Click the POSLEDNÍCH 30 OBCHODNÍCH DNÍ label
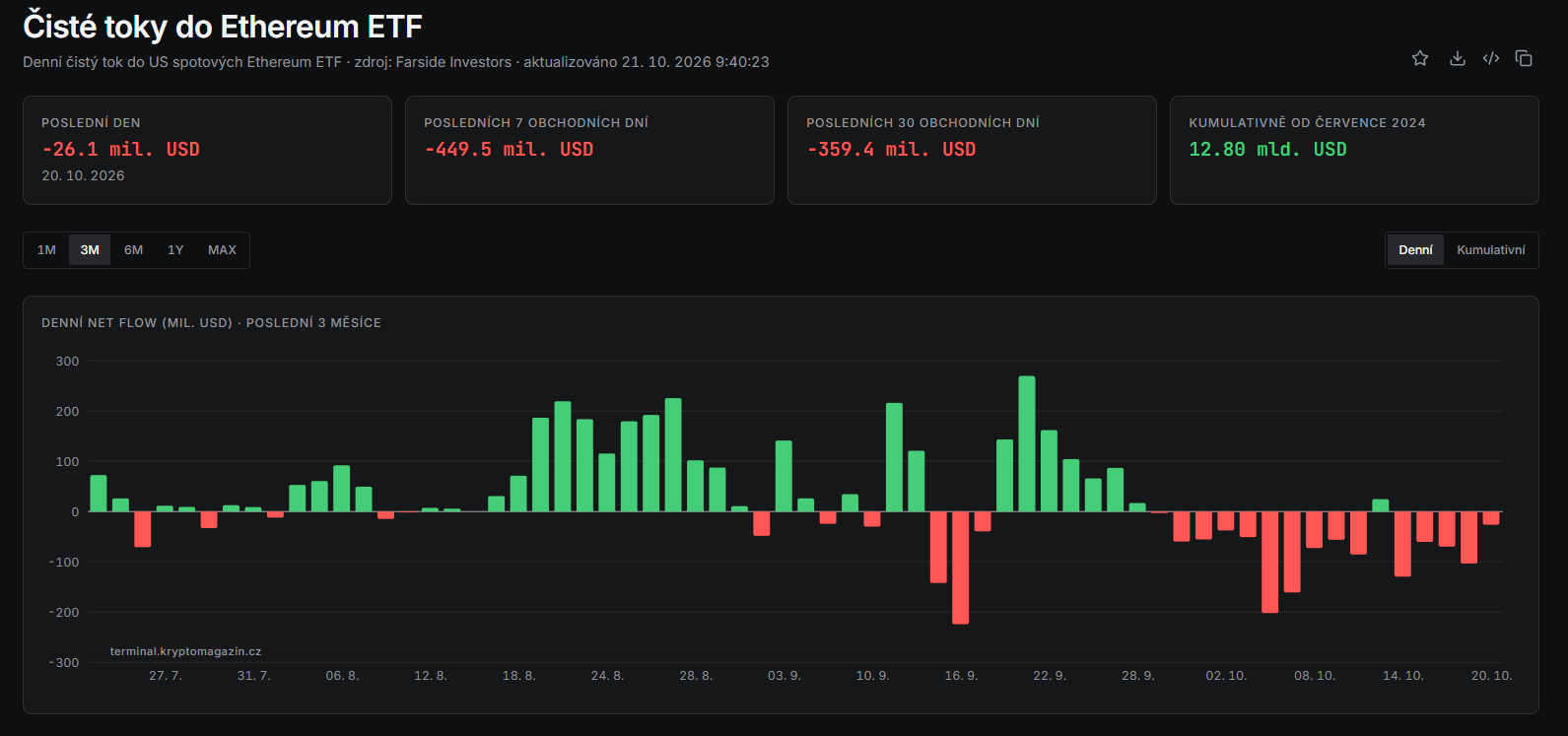Image resolution: width=1568 pixels, height=736 pixels. click(x=922, y=123)
